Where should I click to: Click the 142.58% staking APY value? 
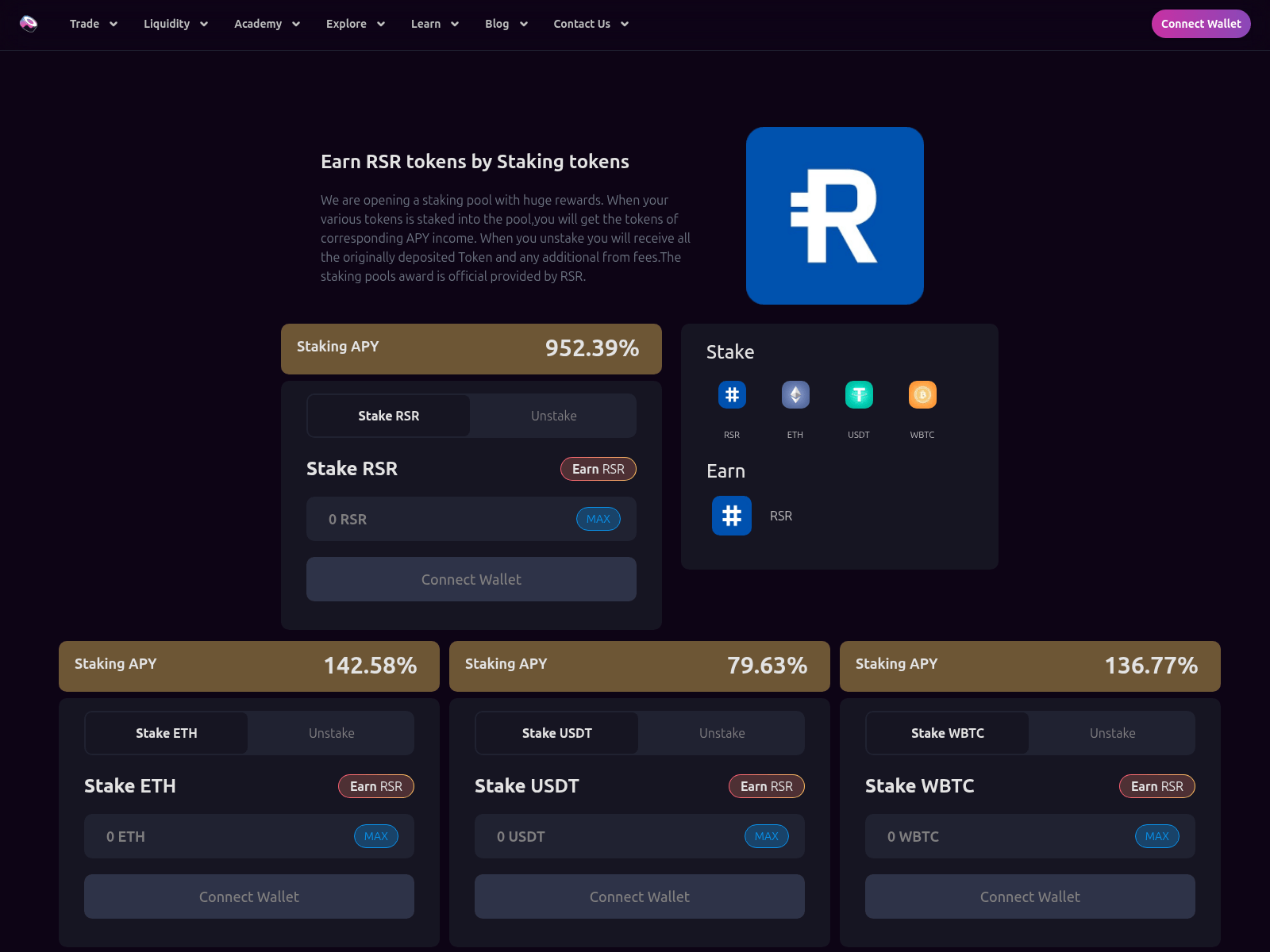point(370,666)
